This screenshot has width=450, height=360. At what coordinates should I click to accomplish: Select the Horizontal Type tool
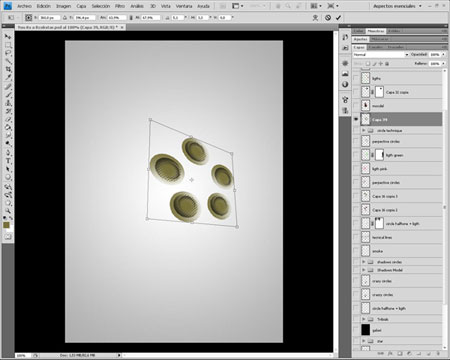[8, 161]
